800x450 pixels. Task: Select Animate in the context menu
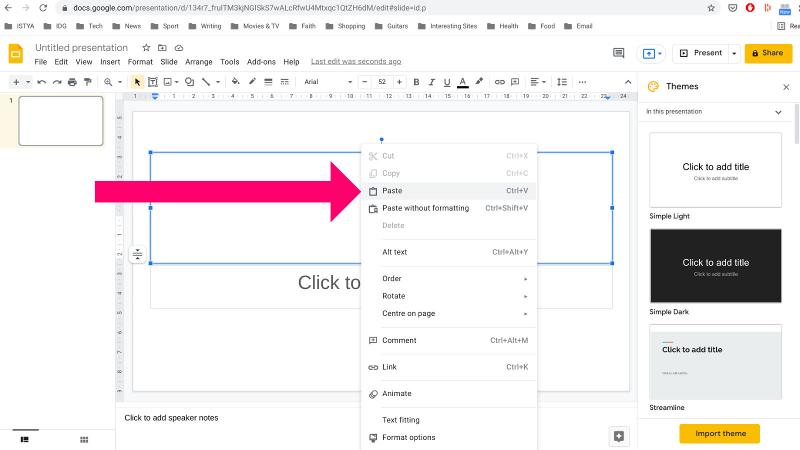[449, 393]
